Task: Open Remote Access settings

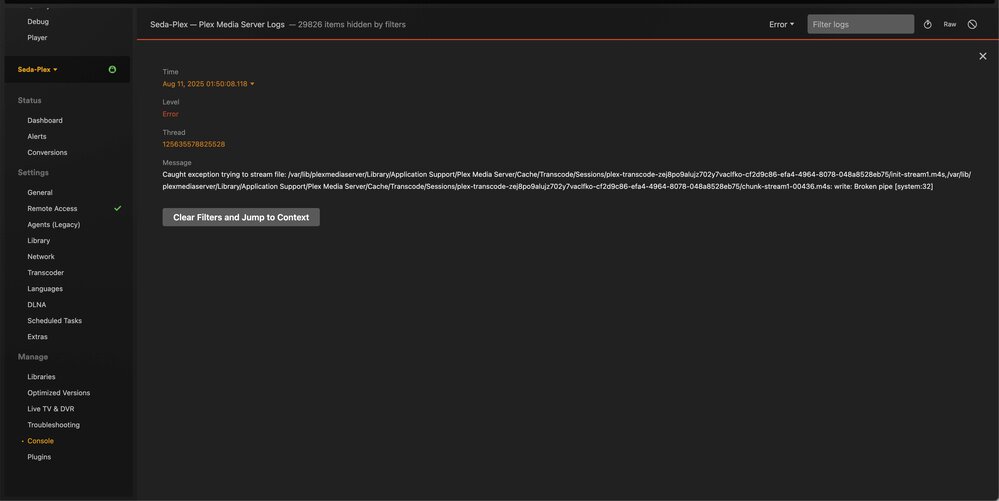Action: point(52,208)
